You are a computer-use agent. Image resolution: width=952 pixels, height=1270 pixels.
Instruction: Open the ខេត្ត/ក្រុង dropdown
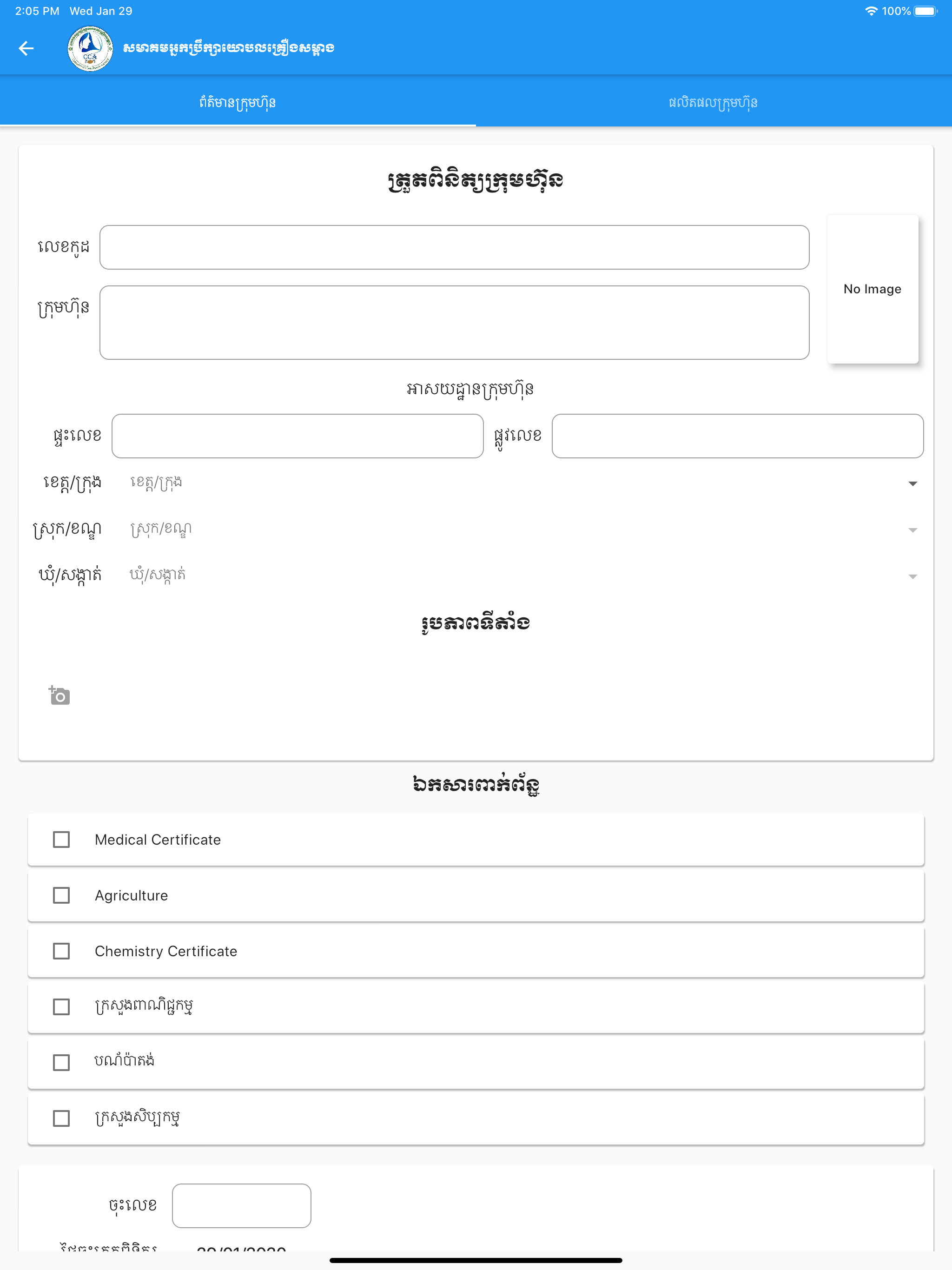[523, 483]
